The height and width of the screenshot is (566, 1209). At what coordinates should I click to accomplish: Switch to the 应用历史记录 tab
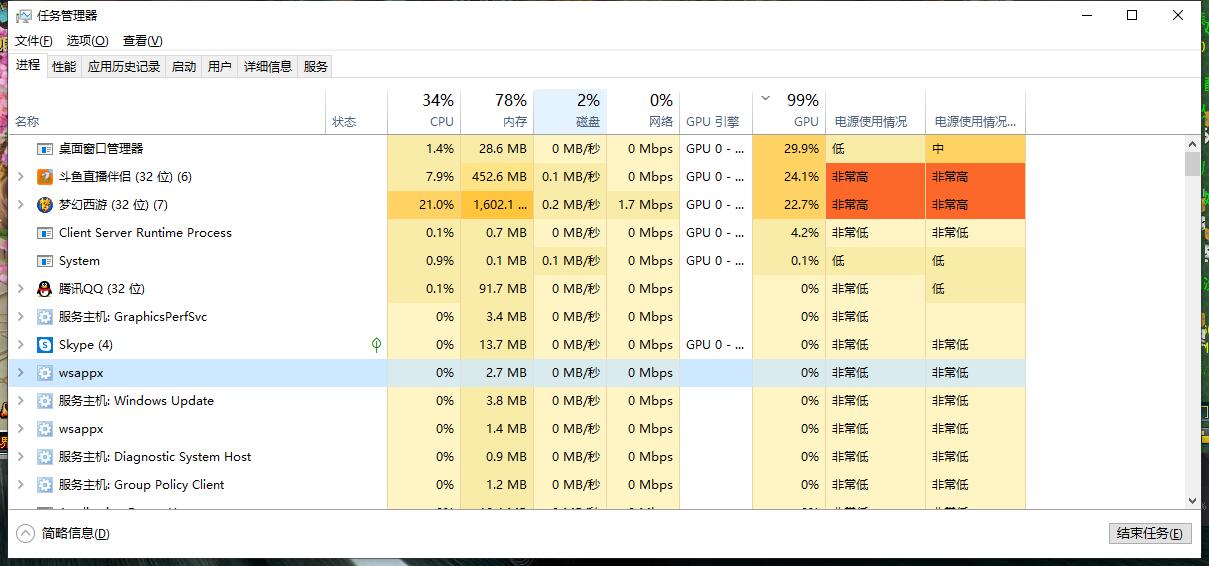[124, 67]
